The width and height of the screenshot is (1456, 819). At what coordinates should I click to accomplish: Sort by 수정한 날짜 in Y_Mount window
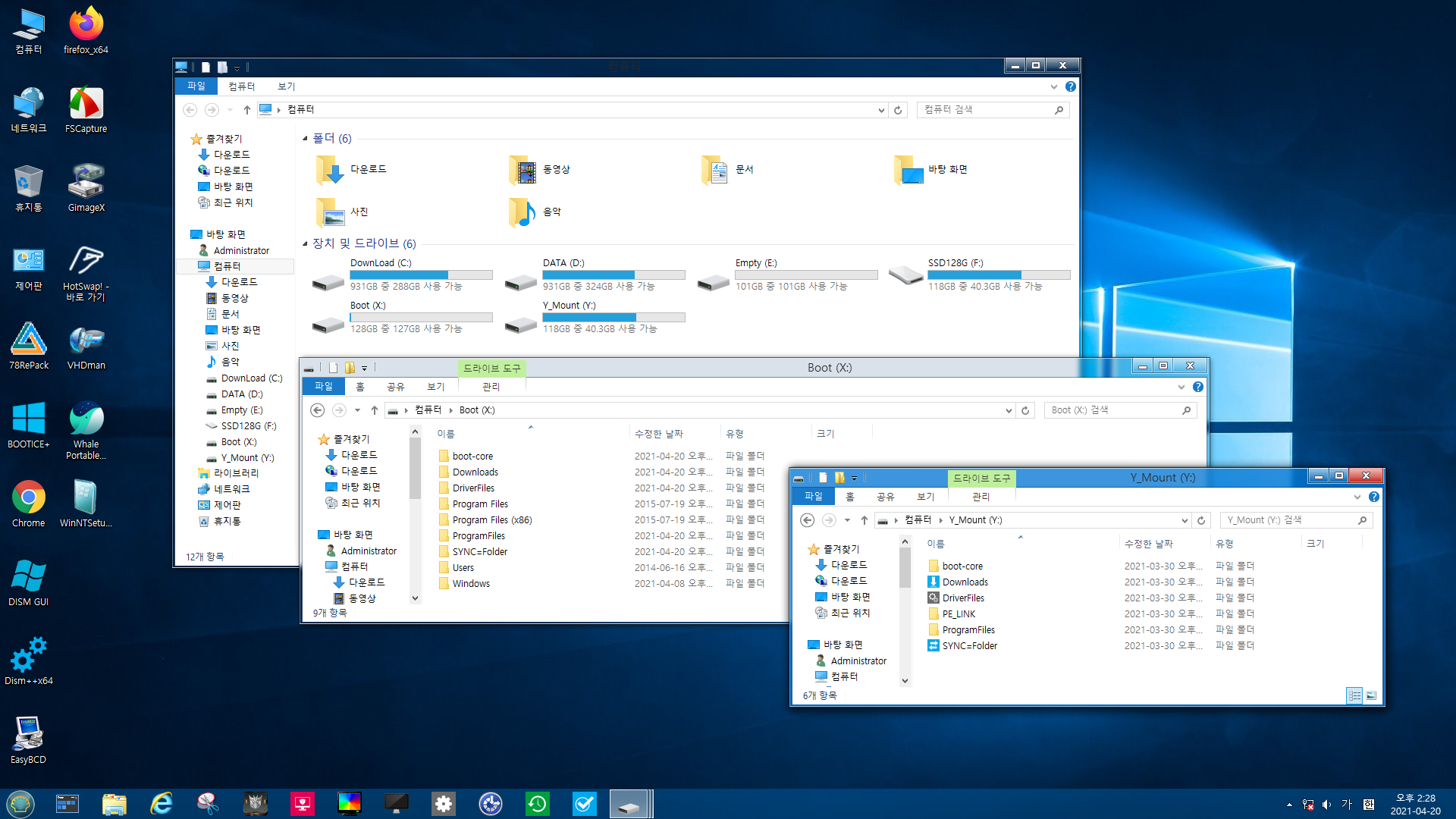pyautogui.click(x=1164, y=544)
